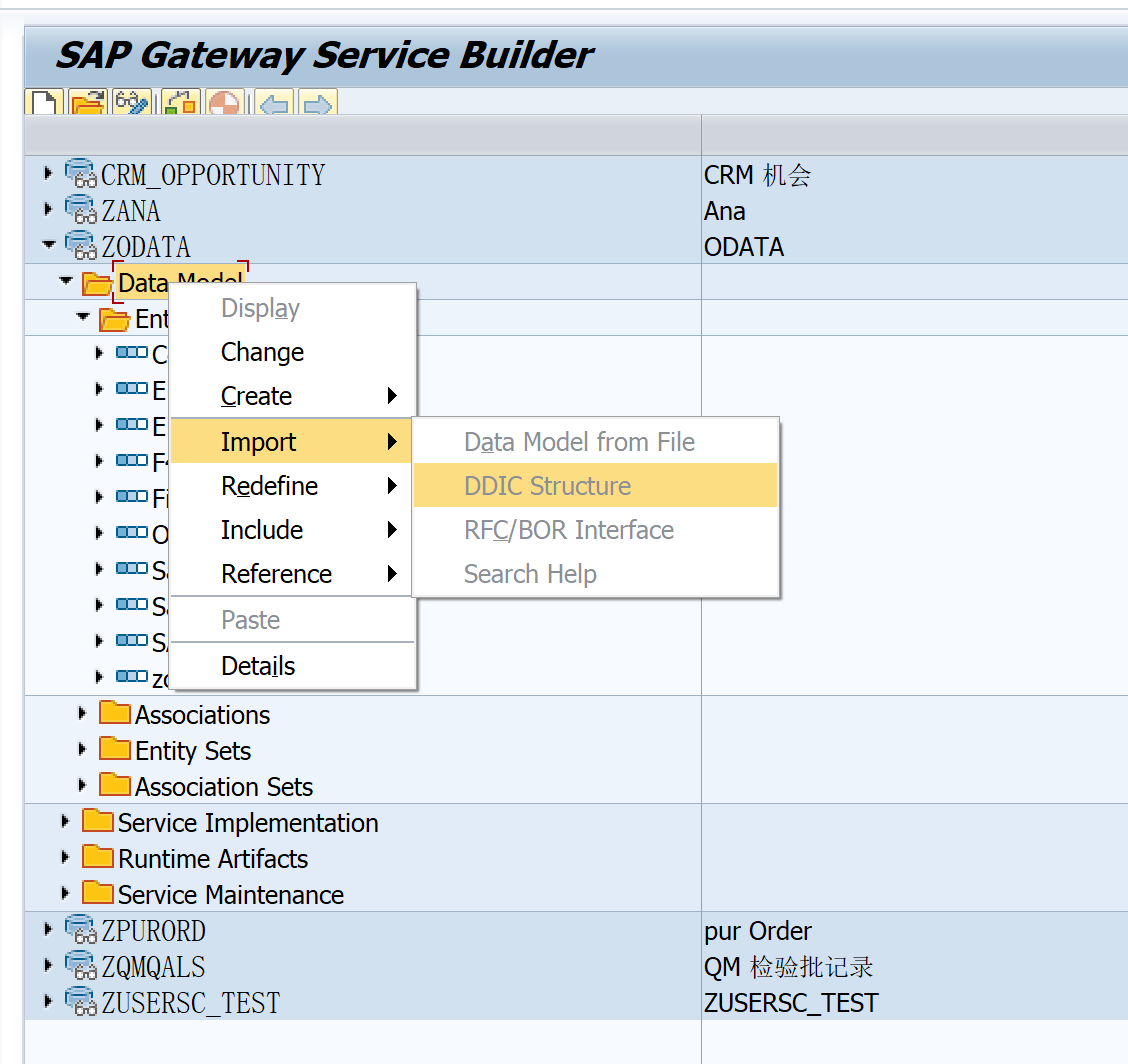Click the entity type icon beside row 'C'
This screenshot has width=1128, height=1064.
[x=132, y=353]
